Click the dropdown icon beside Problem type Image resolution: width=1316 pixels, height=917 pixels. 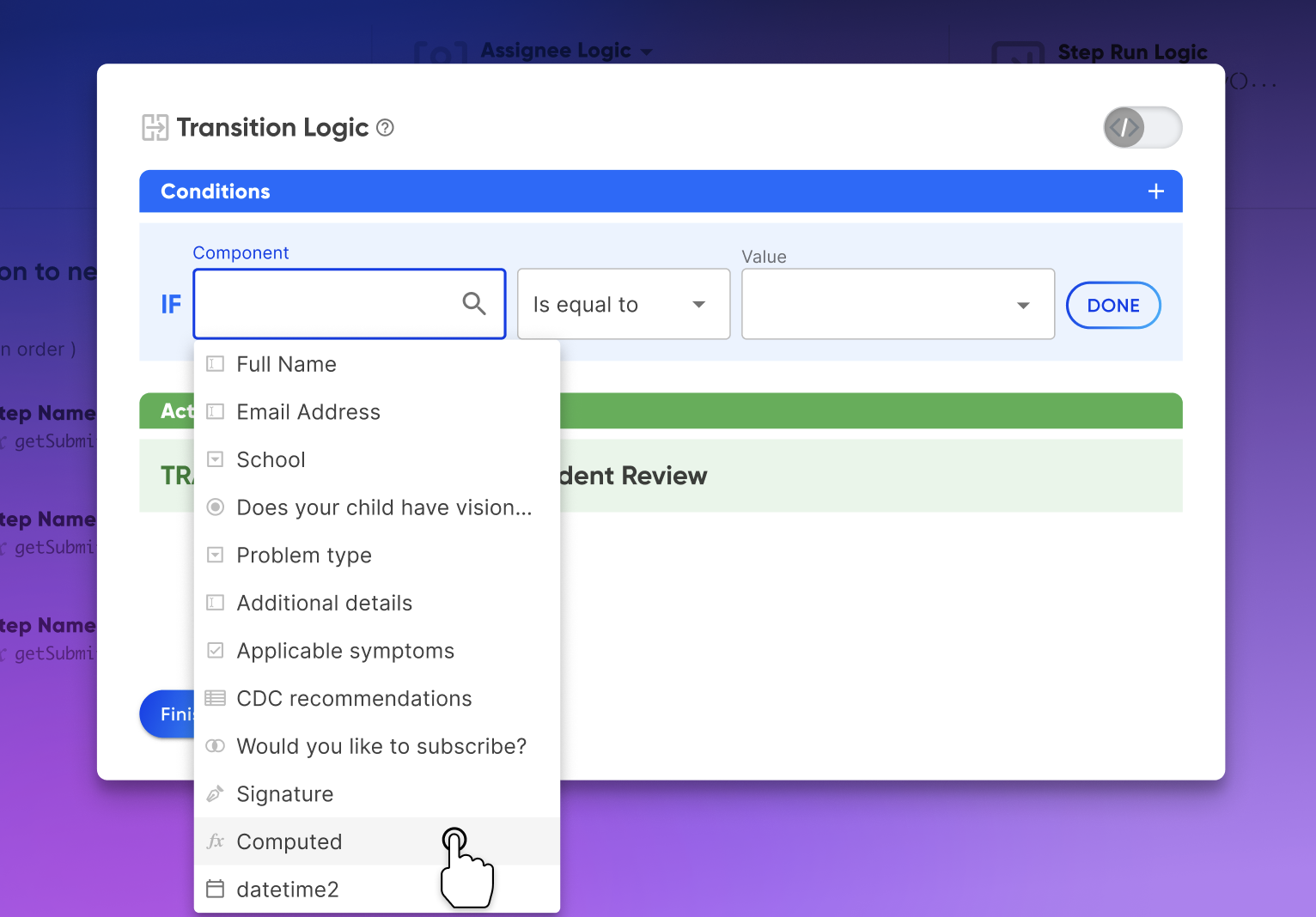(x=216, y=556)
